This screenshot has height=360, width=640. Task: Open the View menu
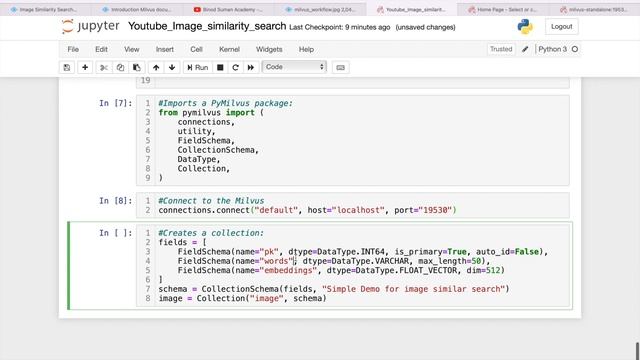131,49
